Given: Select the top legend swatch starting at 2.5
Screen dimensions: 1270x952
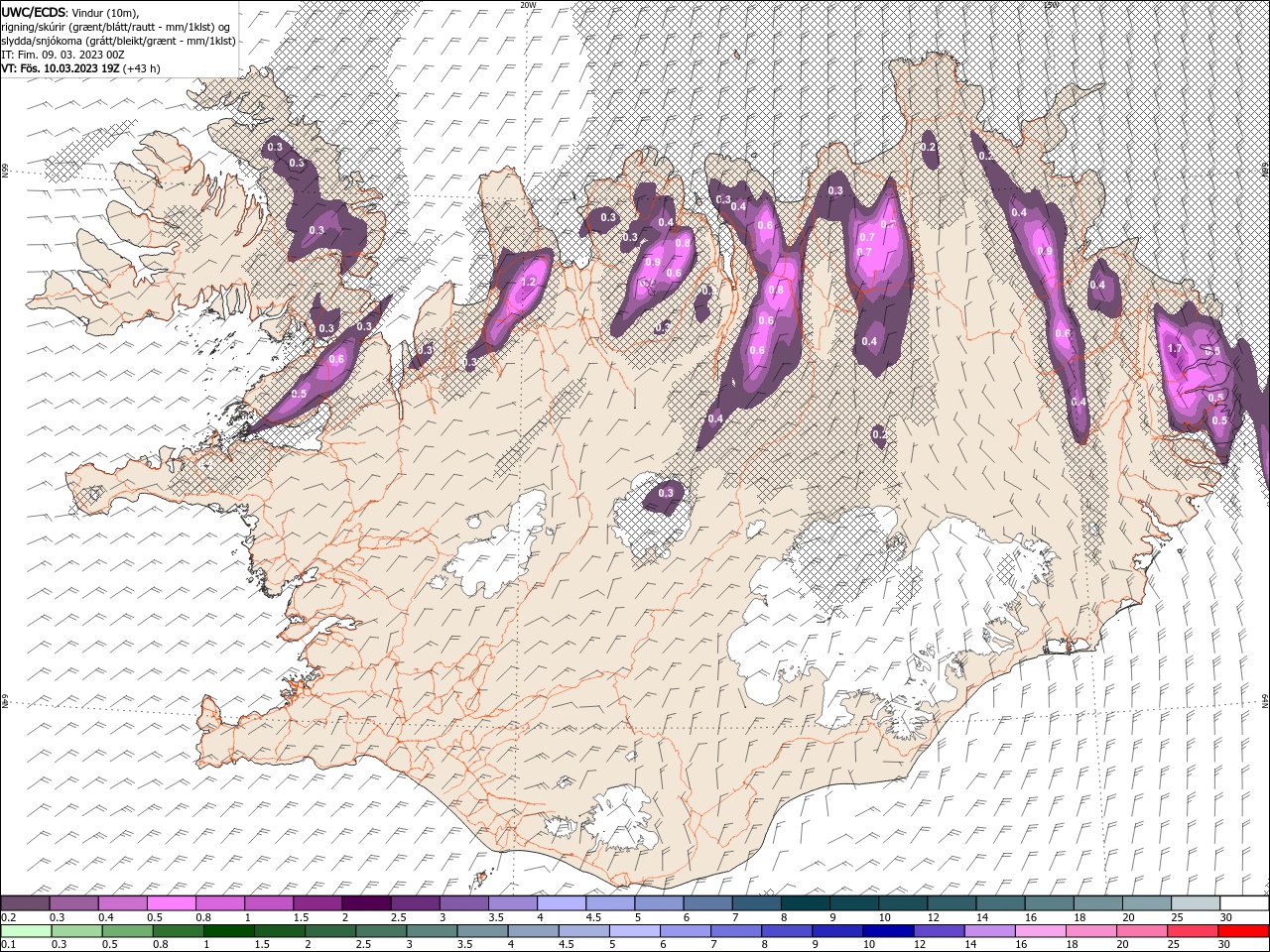Looking at the screenshot, I should tap(415, 903).
